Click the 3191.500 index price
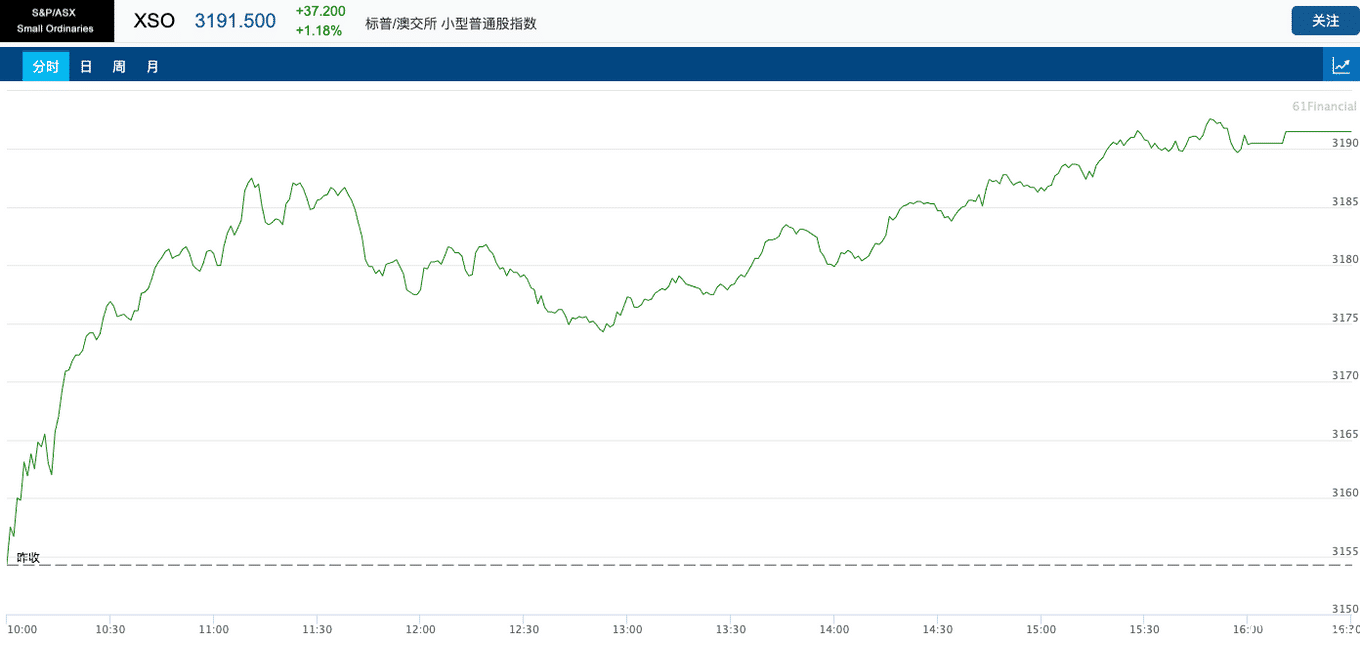The image size is (1360, 645). click(x=235, y=21)
